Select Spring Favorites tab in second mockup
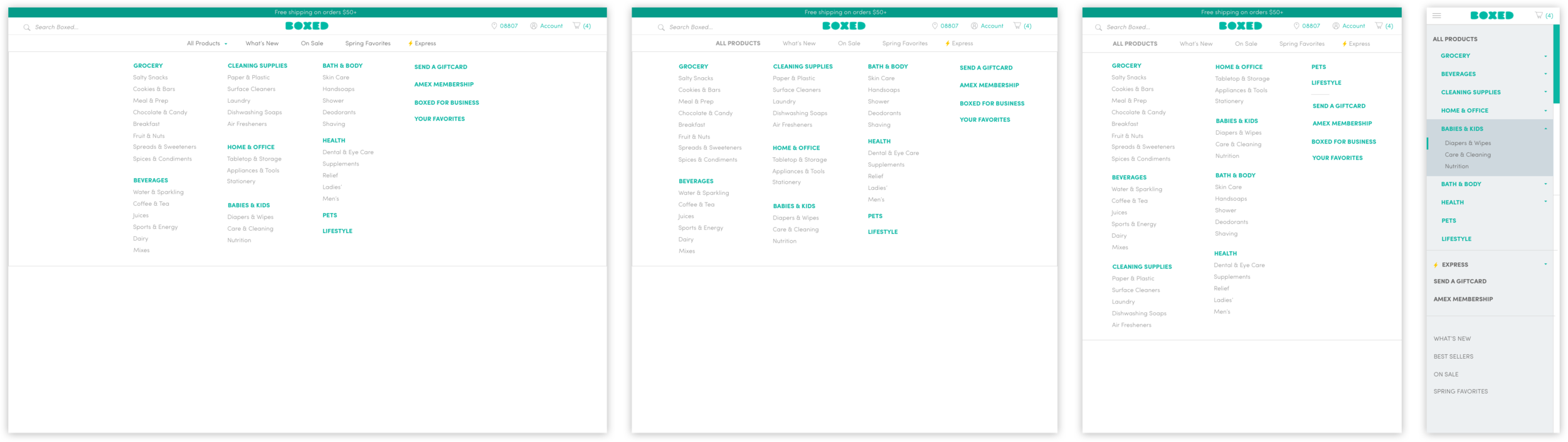The image size is (1568, 442). [x=905, y=44]
